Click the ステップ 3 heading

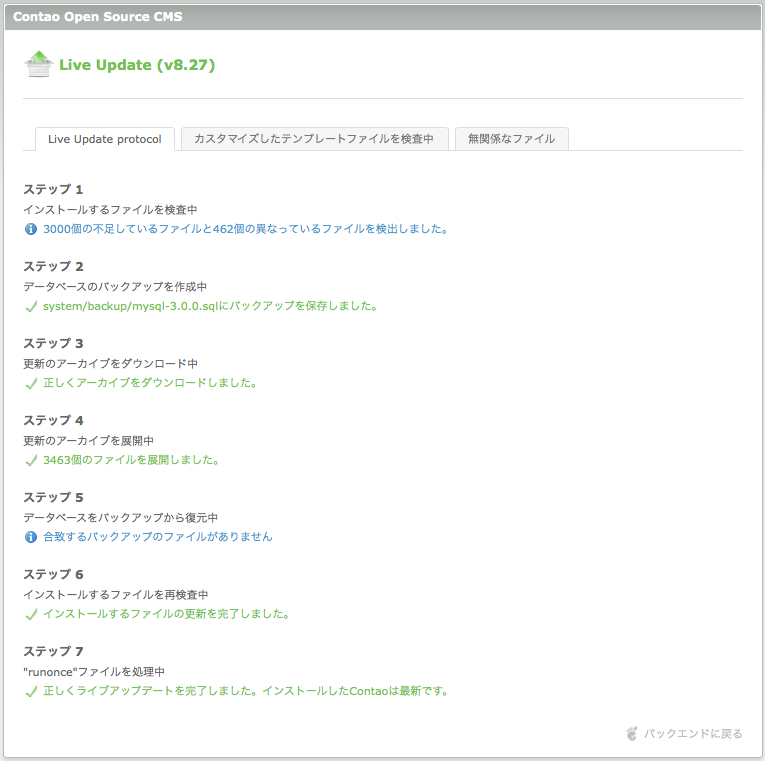pyautogui.click(x=53, y=343)
